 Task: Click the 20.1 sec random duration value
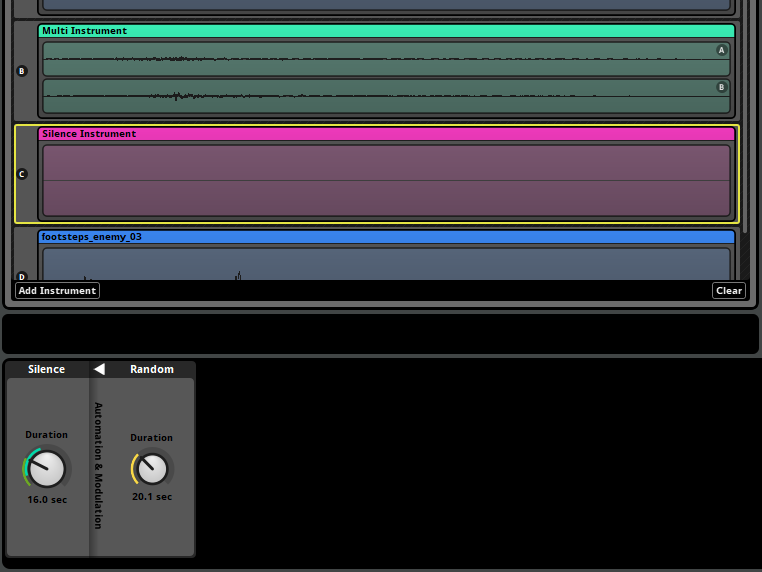(x=152, y=497)
